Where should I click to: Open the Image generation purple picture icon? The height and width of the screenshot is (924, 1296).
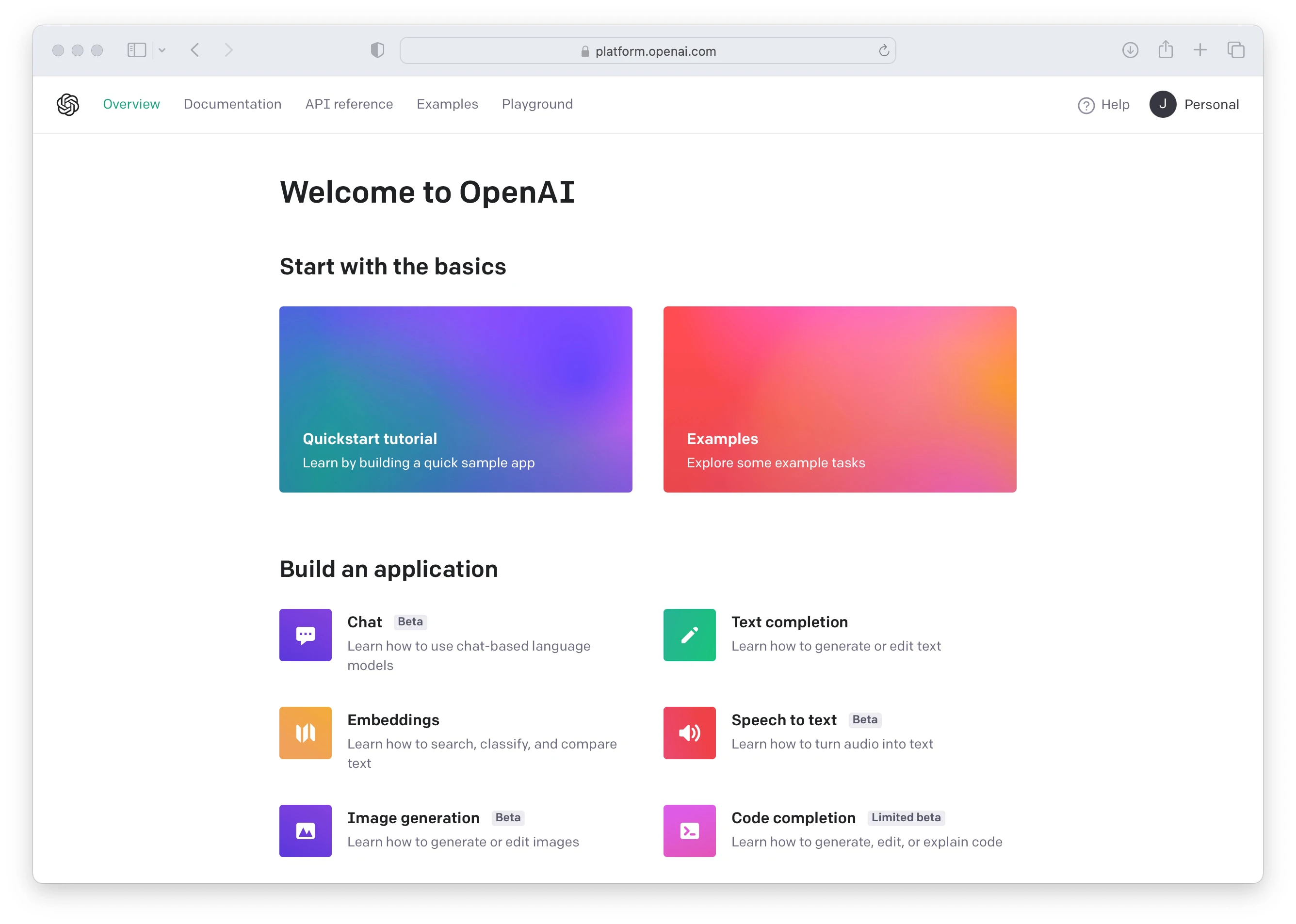(305, 831)
